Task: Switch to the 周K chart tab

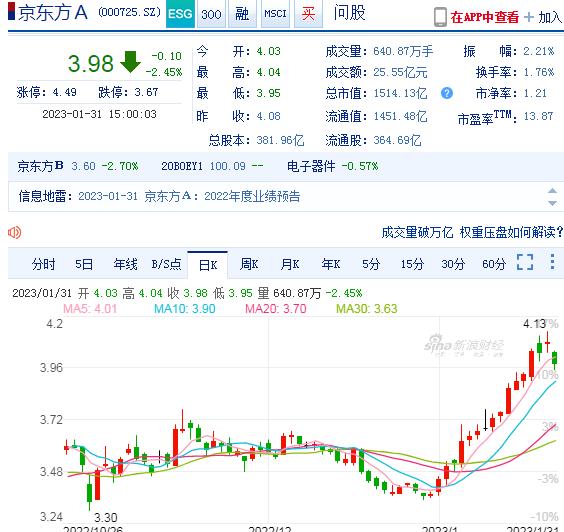Action: click(x=249, y=264)
